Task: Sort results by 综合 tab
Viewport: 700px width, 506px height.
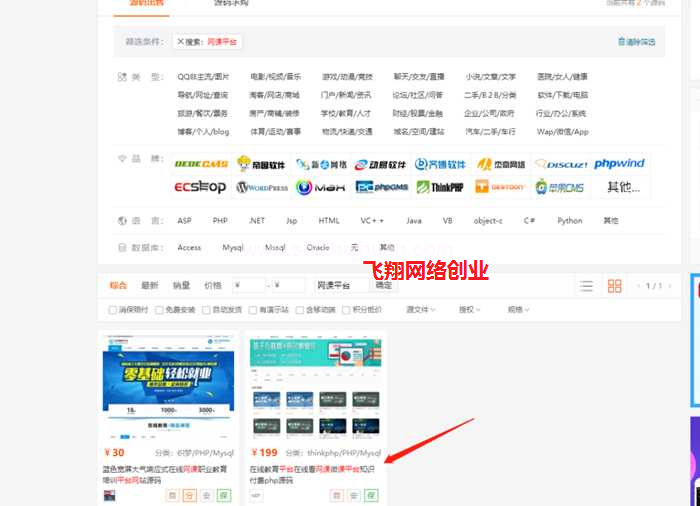Action: 118,285
